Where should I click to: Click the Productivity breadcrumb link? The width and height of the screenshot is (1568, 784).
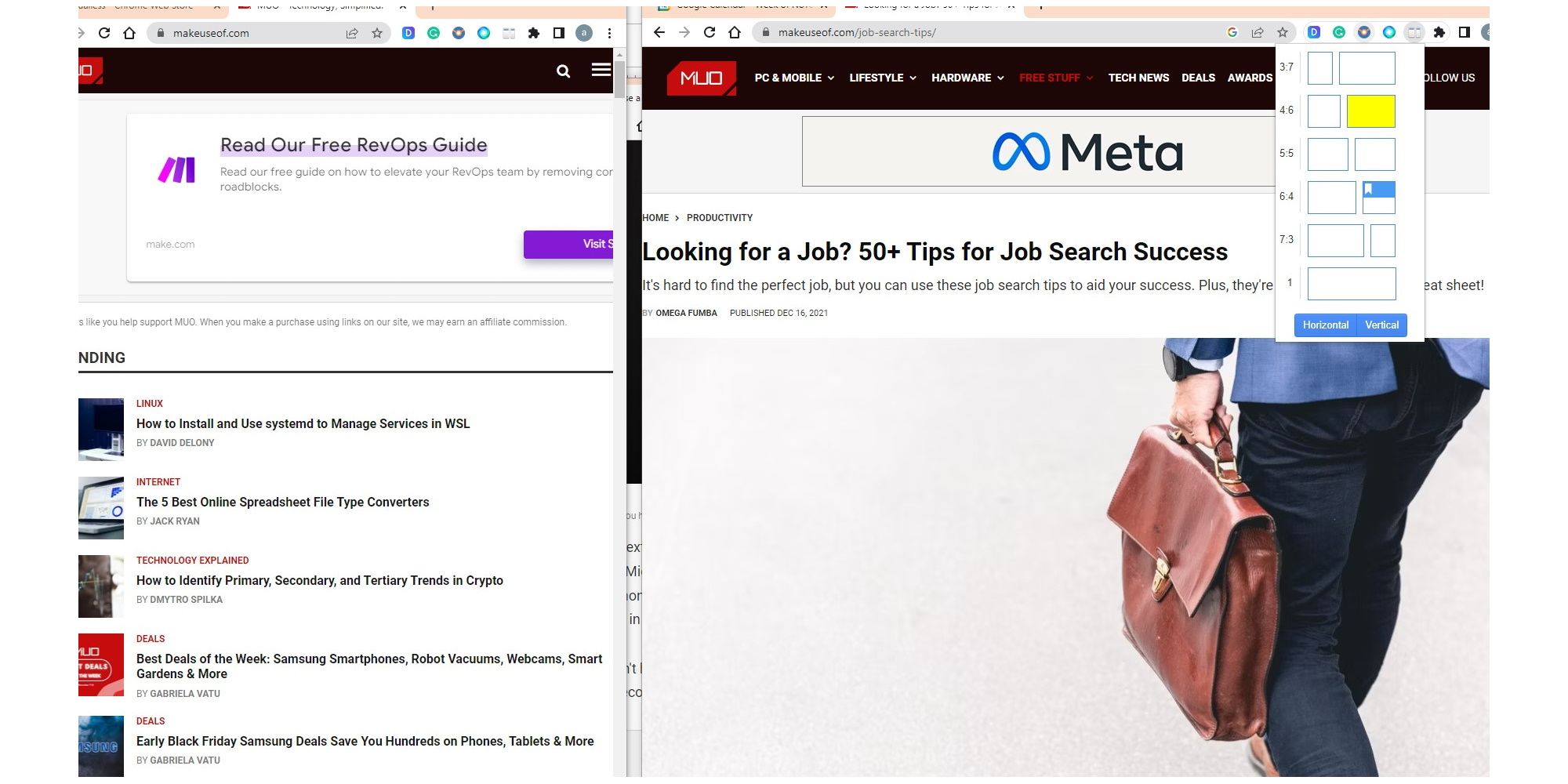pos(719,218)
